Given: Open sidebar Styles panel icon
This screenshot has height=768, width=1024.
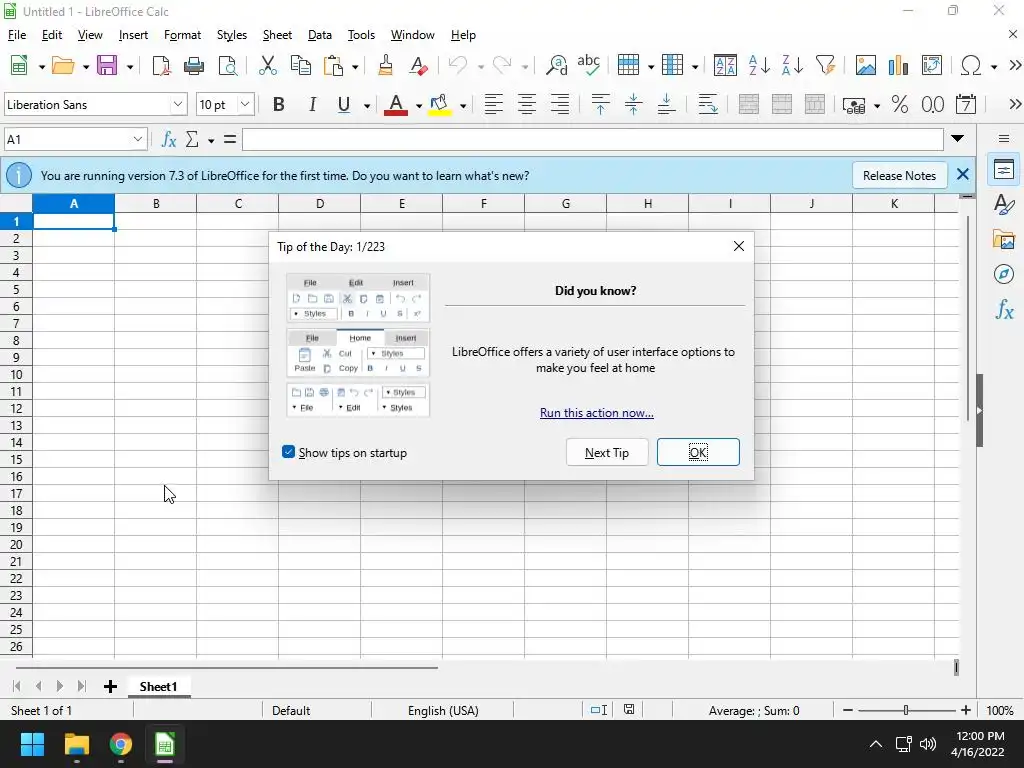Looking at the screenshot, I should [1004, 204].
